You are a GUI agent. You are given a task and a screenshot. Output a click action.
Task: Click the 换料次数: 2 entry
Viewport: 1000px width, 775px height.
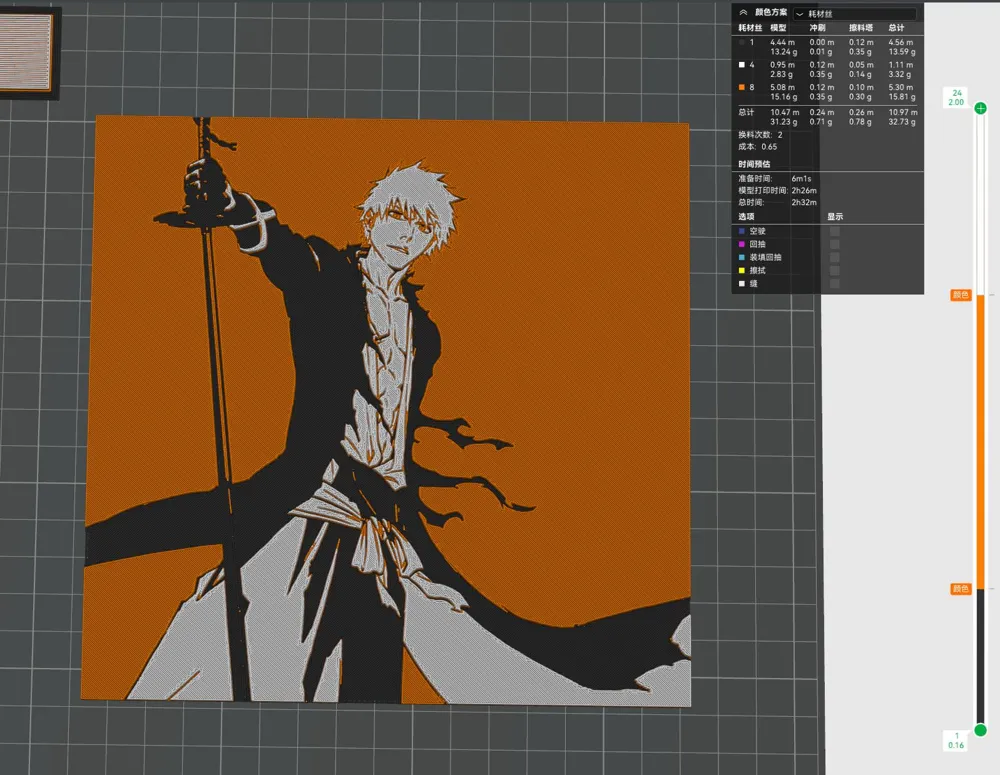pos(760,135)
